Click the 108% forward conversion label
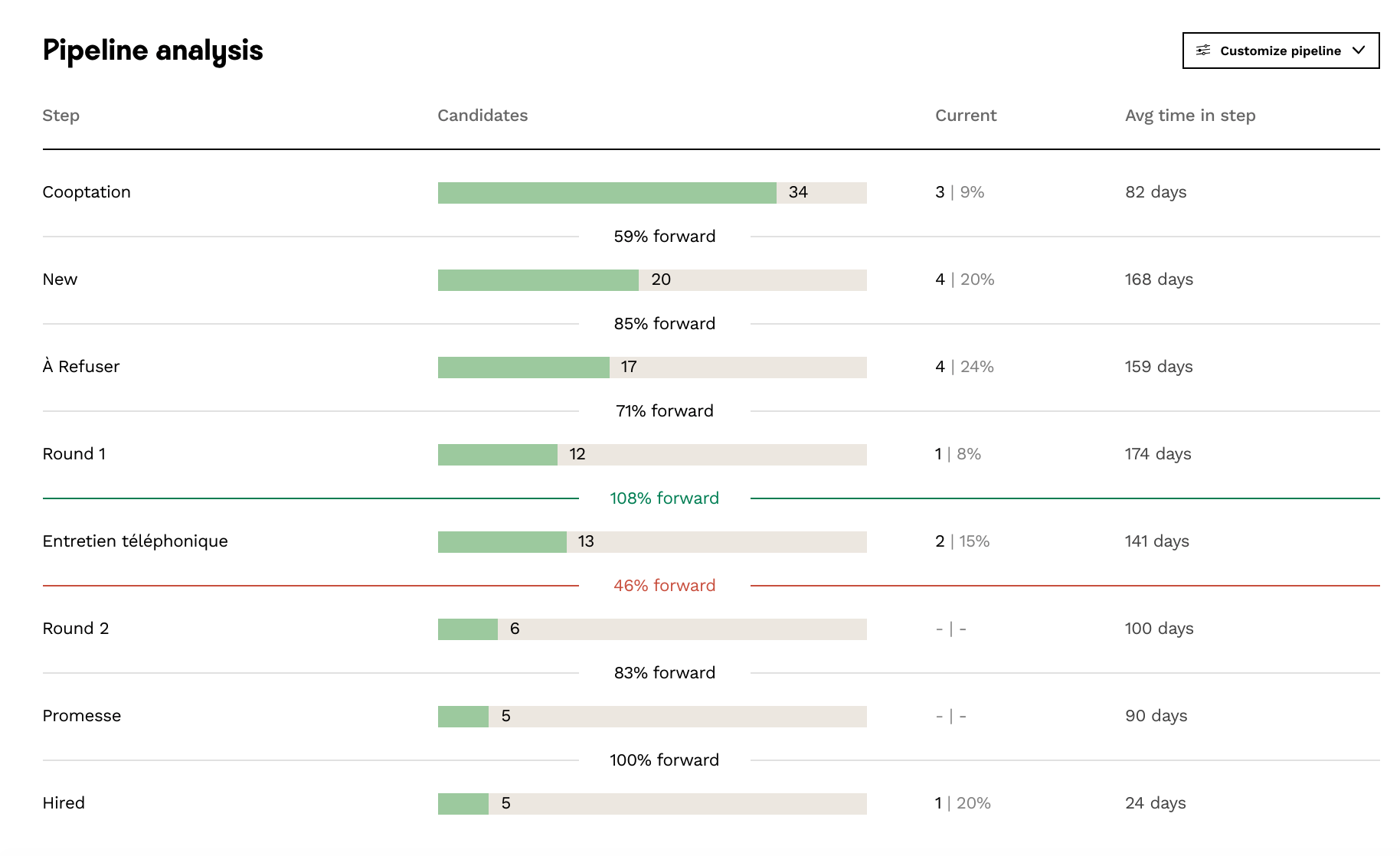The image size is (1400, 856). (664, 498)
